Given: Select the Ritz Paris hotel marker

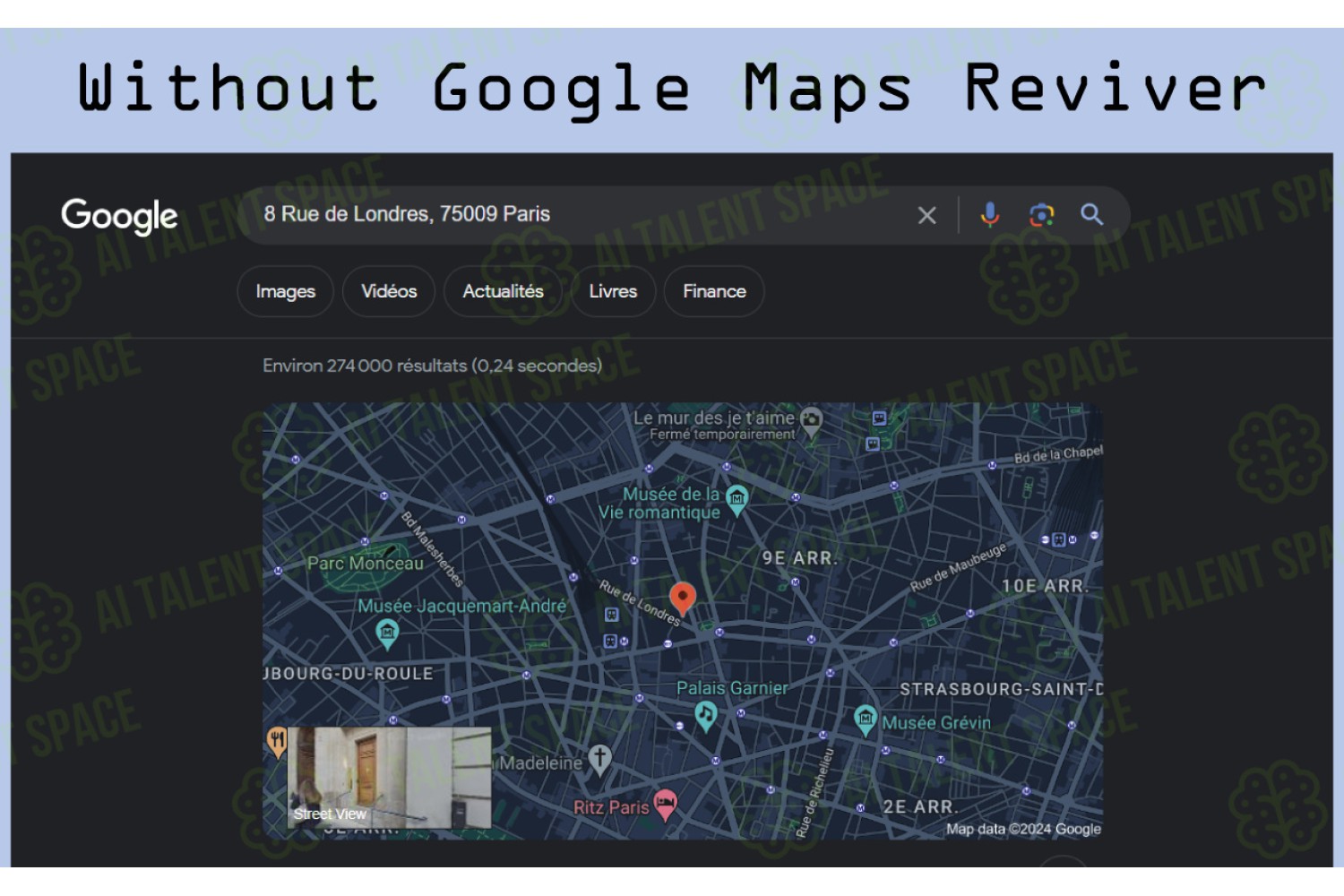Looking at the screenshot, I should point(665,806).
